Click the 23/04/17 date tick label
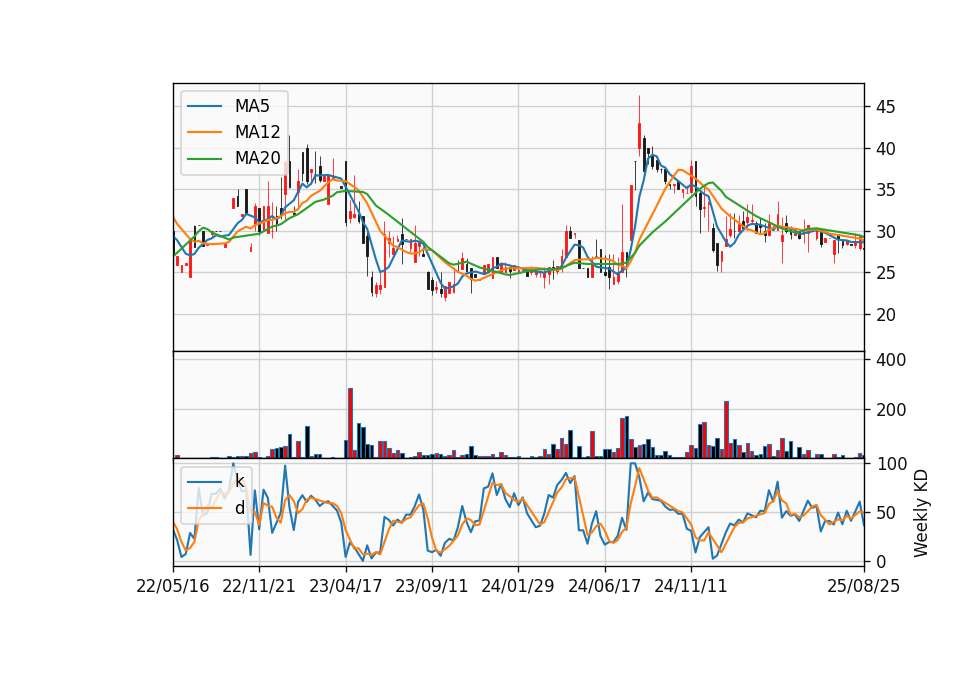The width and height of the screenshot is (960, 690). 346,586
